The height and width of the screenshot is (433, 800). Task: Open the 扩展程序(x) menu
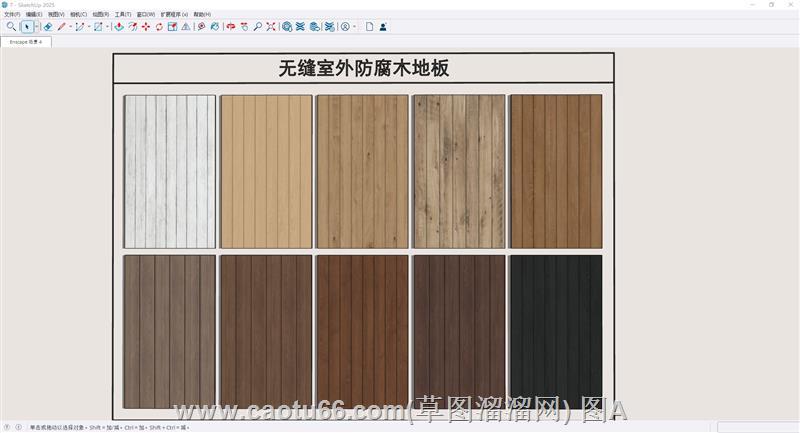(174, 14)
